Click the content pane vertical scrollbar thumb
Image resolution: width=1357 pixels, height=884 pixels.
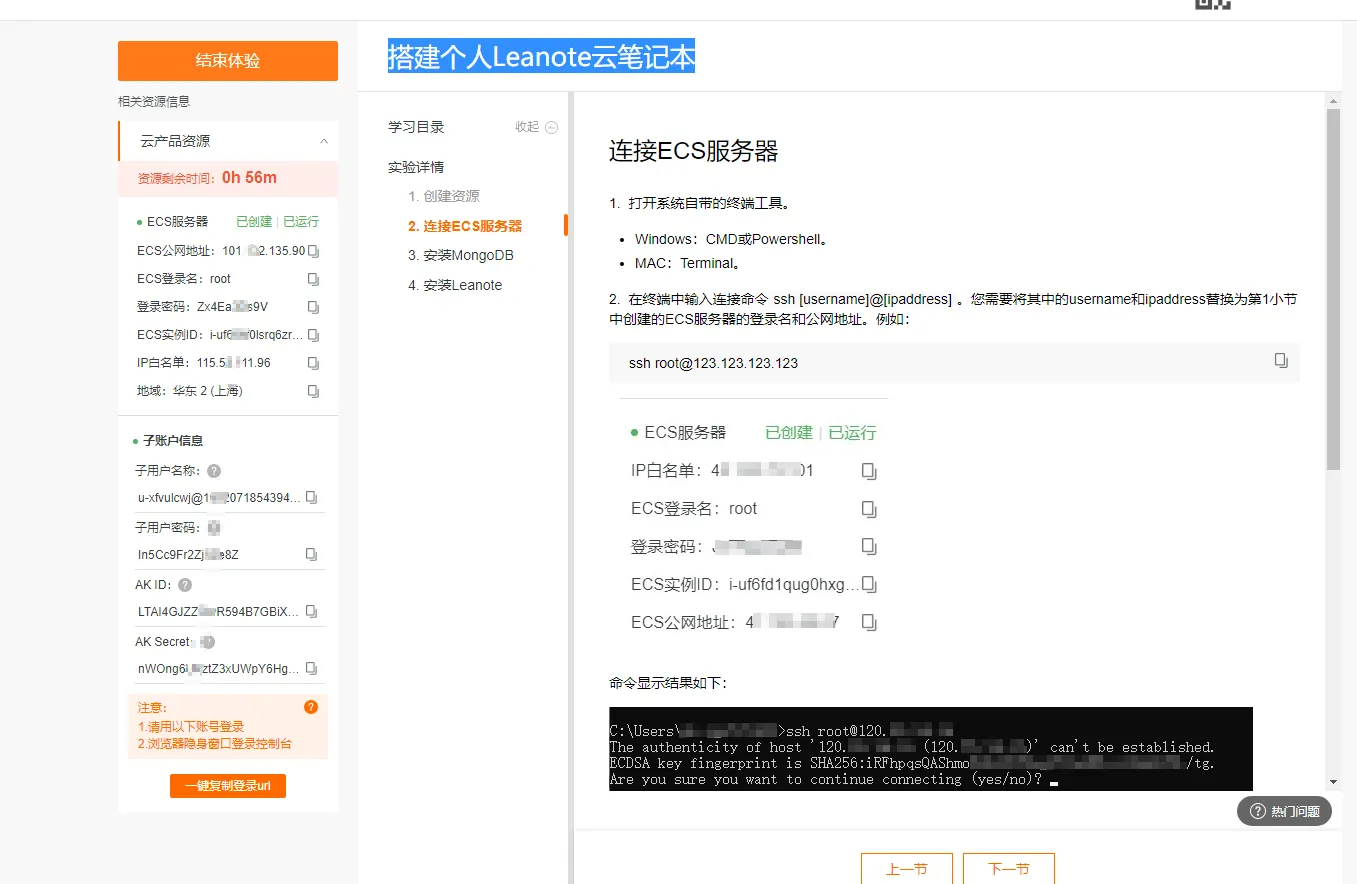(x=1333, y=289)
